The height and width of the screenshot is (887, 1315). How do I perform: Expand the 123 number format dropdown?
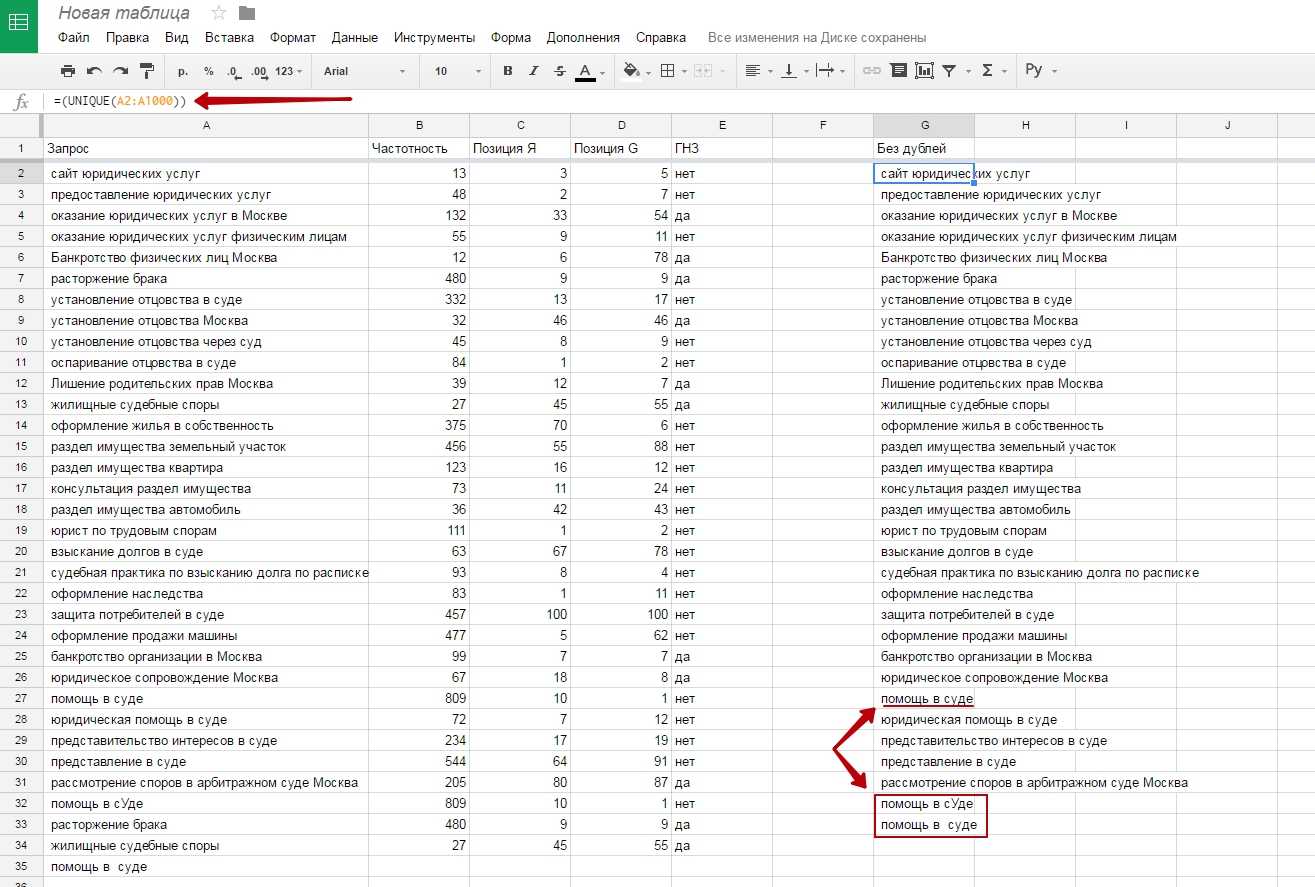288,71
